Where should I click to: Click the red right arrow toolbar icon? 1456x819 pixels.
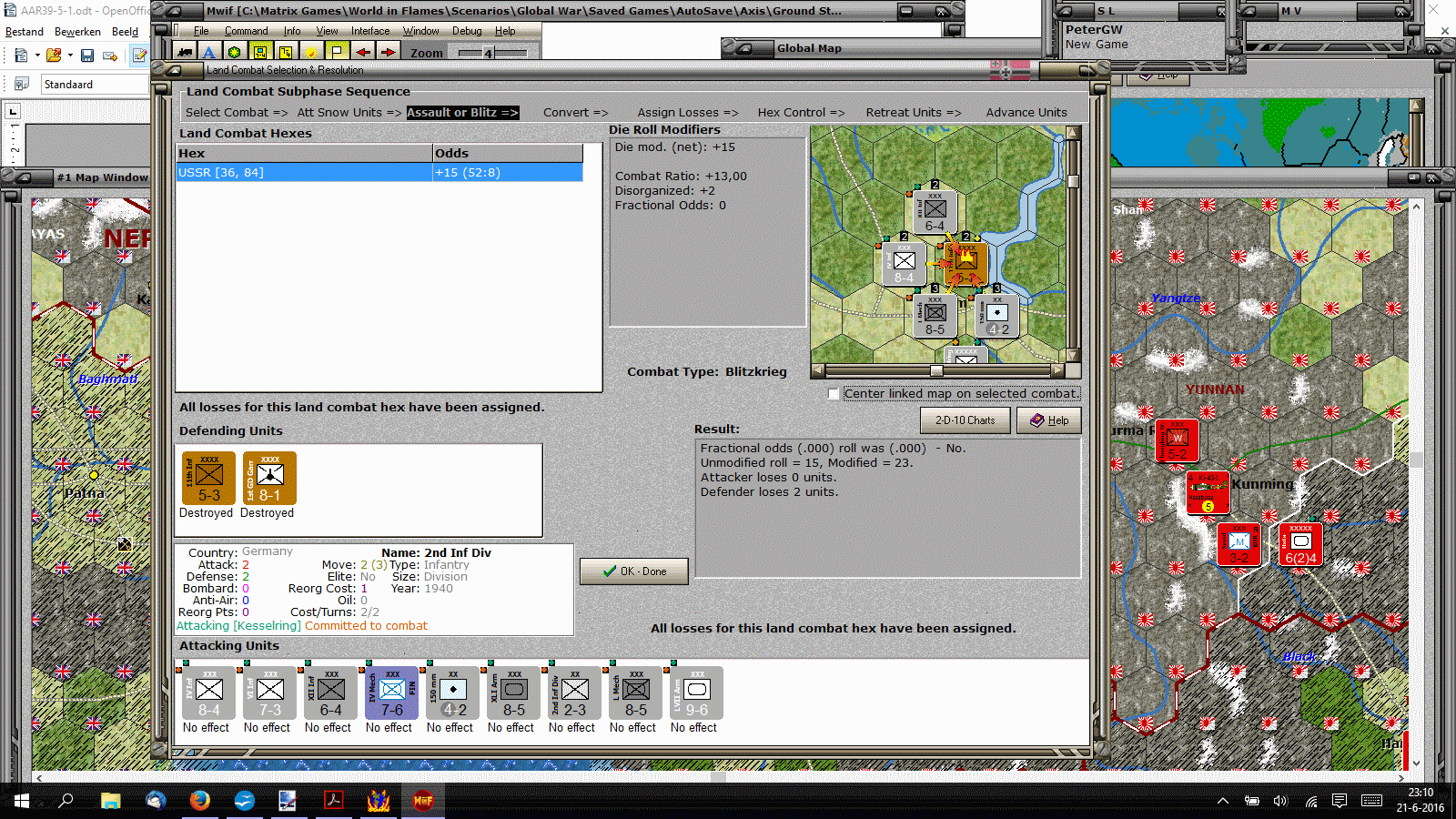pos(388,52)
